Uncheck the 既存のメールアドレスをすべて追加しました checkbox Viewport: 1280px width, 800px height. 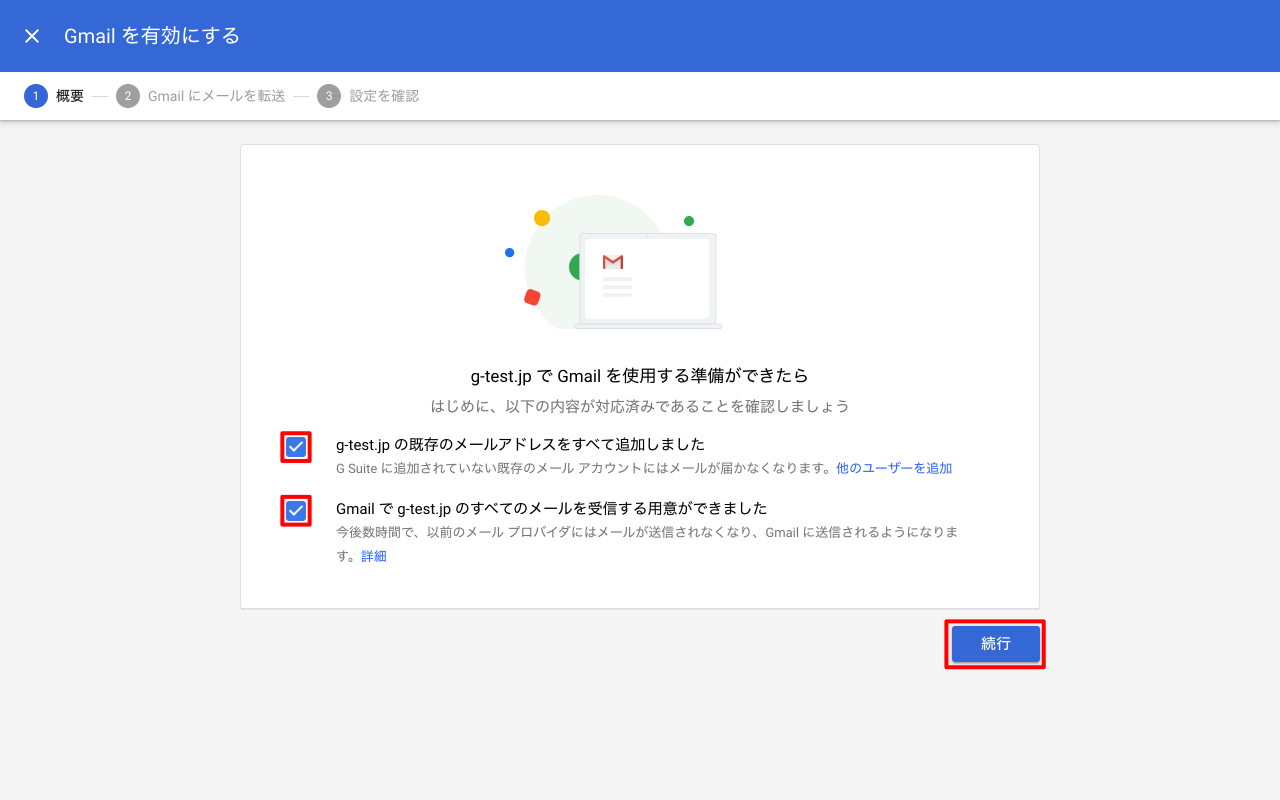click(x=296, y=447)
